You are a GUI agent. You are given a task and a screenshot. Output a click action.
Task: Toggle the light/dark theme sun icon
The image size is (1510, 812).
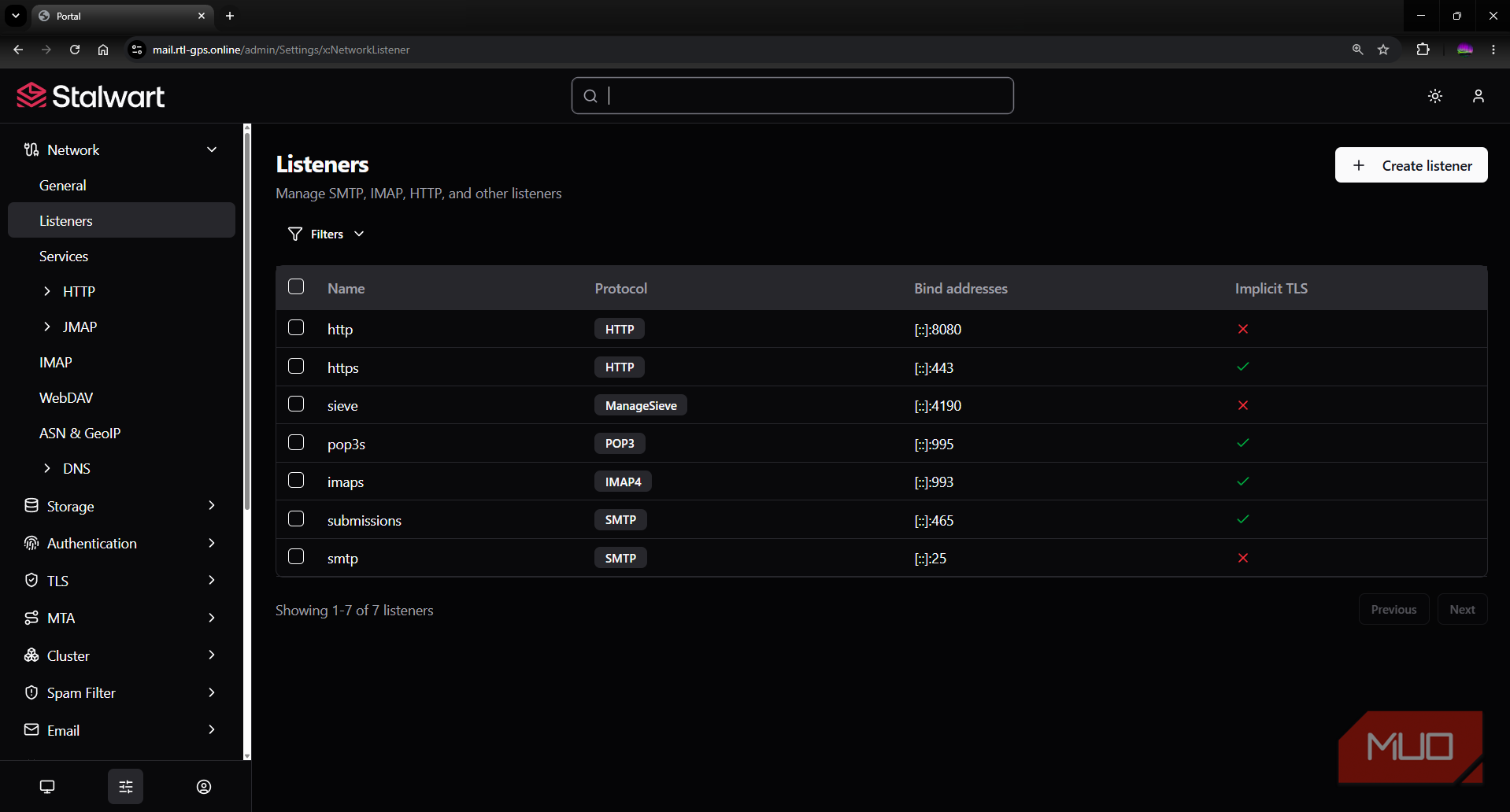(x=1435, y=96)
